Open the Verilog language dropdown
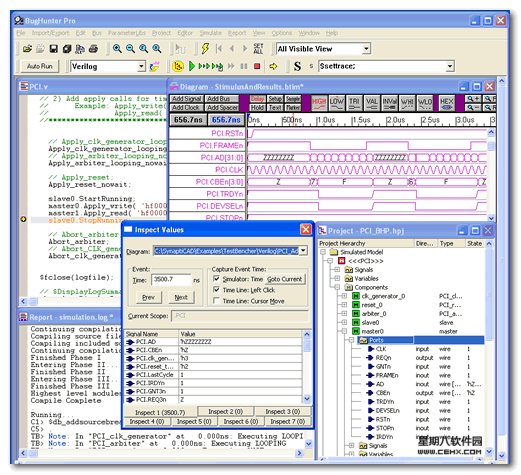Viewport: 521px width, 475px height. pyautogui.click(x=141, y=66)
